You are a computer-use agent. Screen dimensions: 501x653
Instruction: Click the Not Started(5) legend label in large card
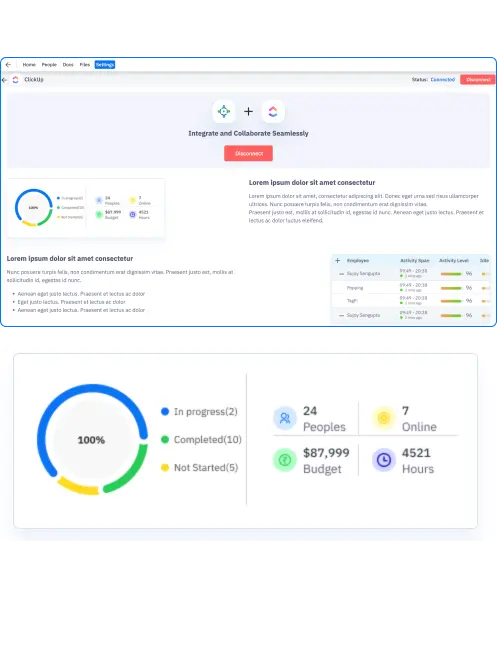coord(206,468)
